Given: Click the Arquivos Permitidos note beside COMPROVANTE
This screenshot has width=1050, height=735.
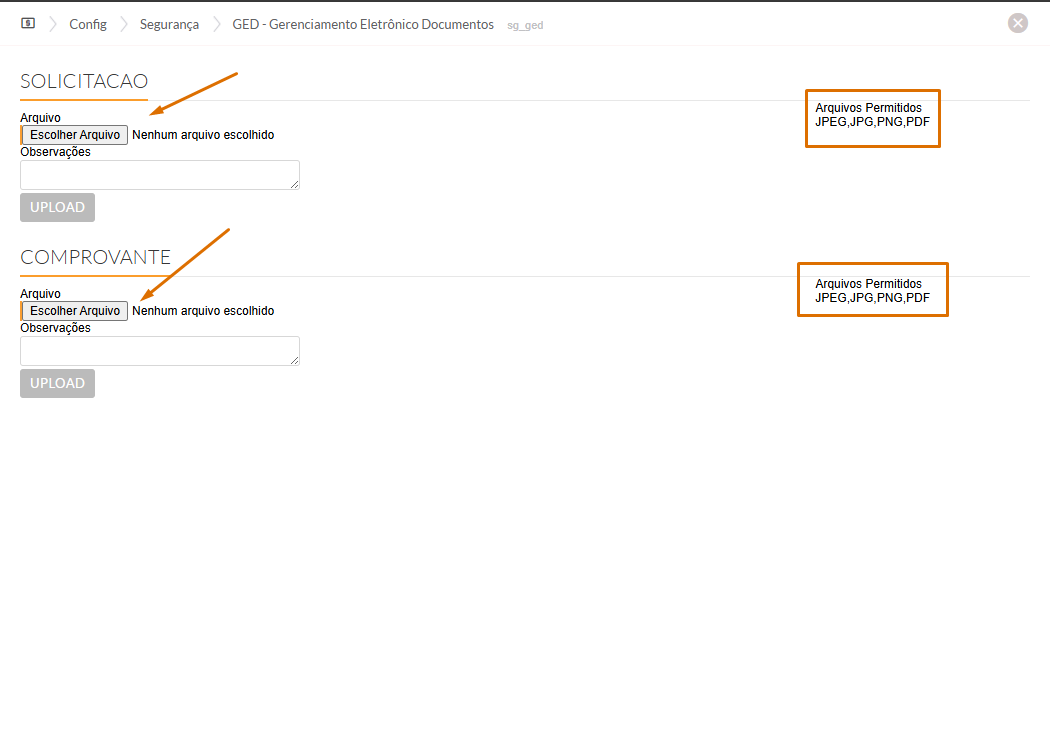Looking at the screenshot, I should point(872,291).
